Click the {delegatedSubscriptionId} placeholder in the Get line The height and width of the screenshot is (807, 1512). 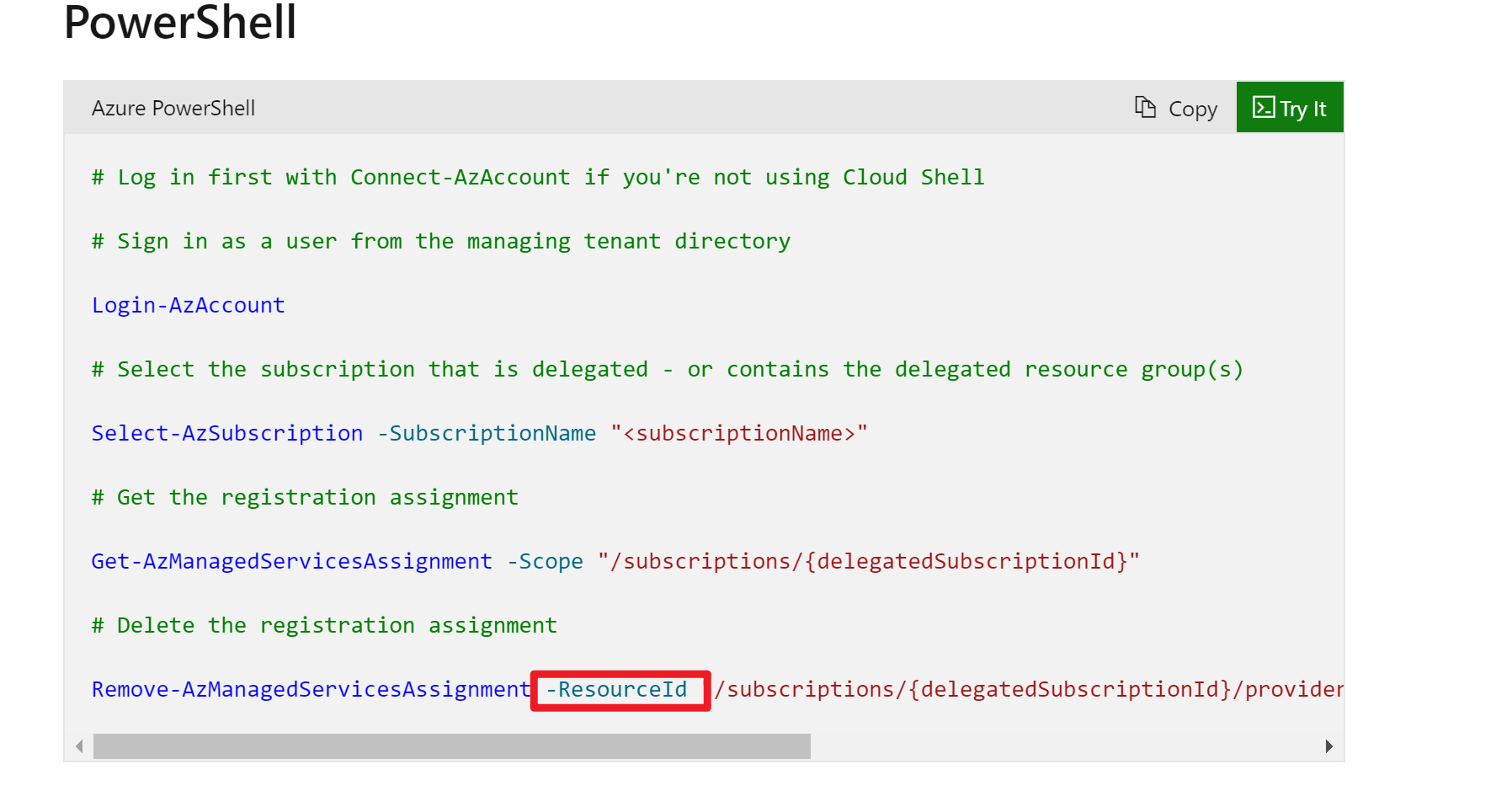[x=970, y=561]
